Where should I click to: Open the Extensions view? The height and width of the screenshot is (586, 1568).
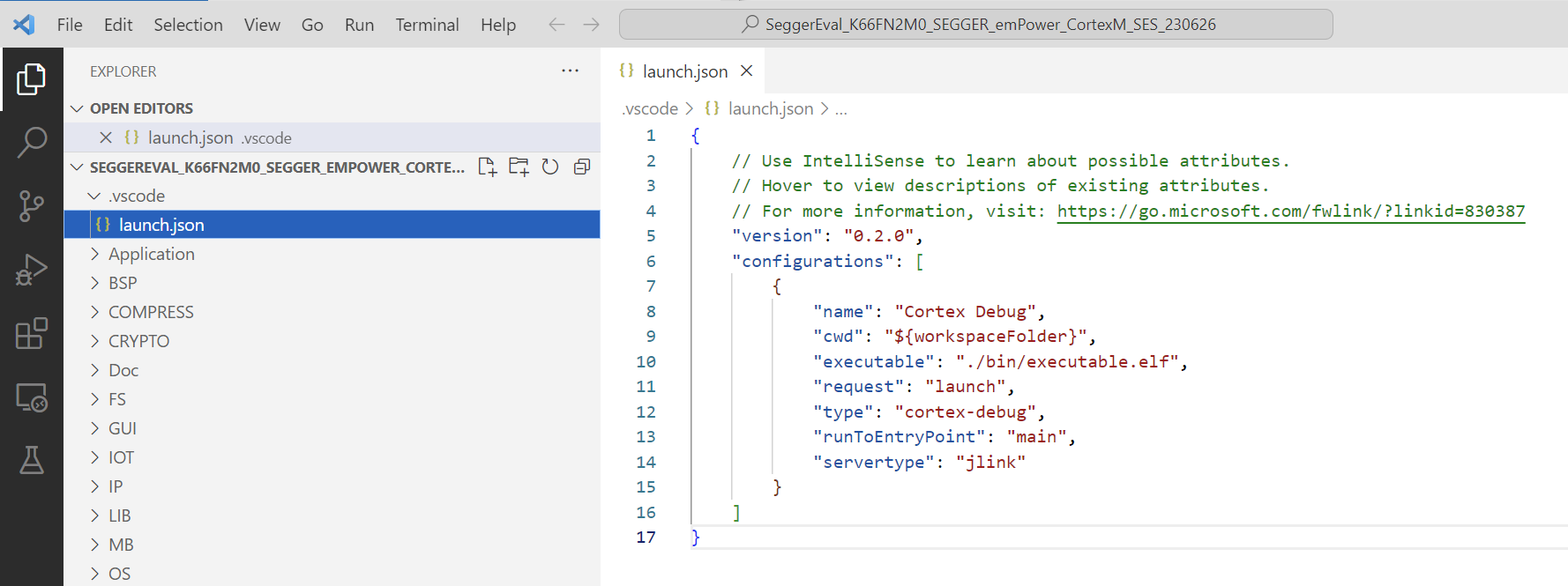coord(32,334)
